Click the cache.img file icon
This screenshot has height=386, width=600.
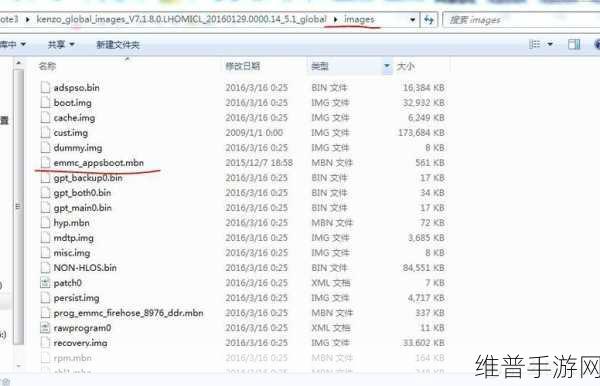click(45, 117)
